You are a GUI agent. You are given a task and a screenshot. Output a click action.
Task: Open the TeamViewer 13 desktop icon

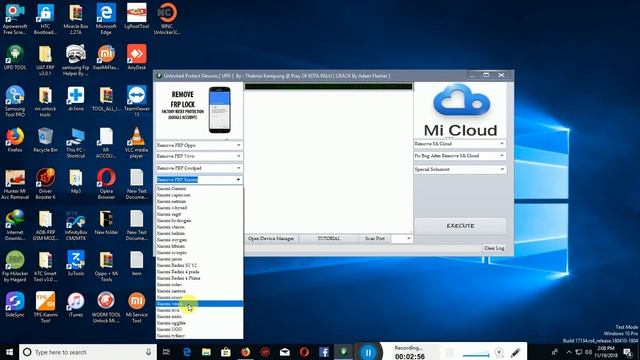point(136,101)
